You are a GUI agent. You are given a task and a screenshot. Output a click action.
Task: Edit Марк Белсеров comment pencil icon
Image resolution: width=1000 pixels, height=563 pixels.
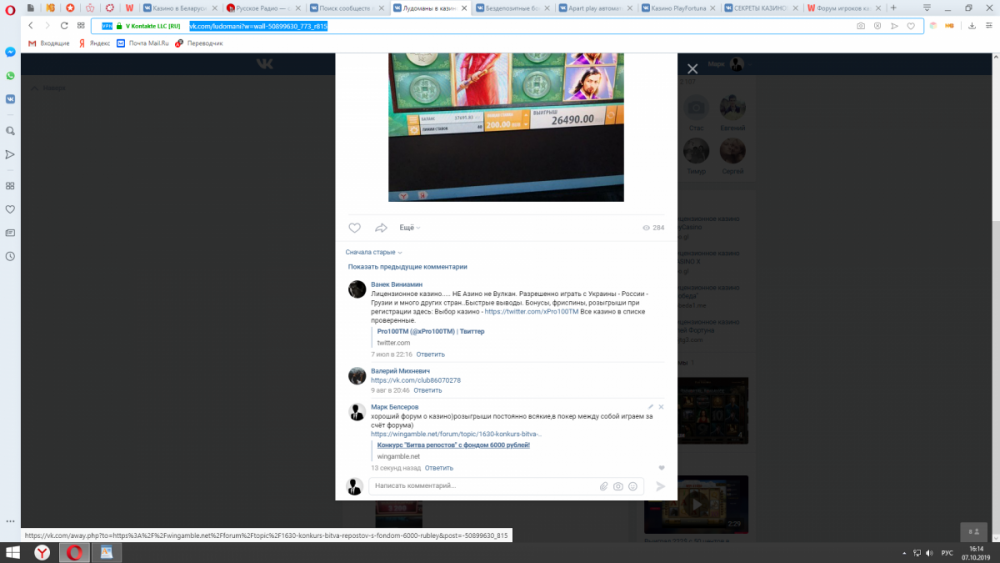point(651,407)
